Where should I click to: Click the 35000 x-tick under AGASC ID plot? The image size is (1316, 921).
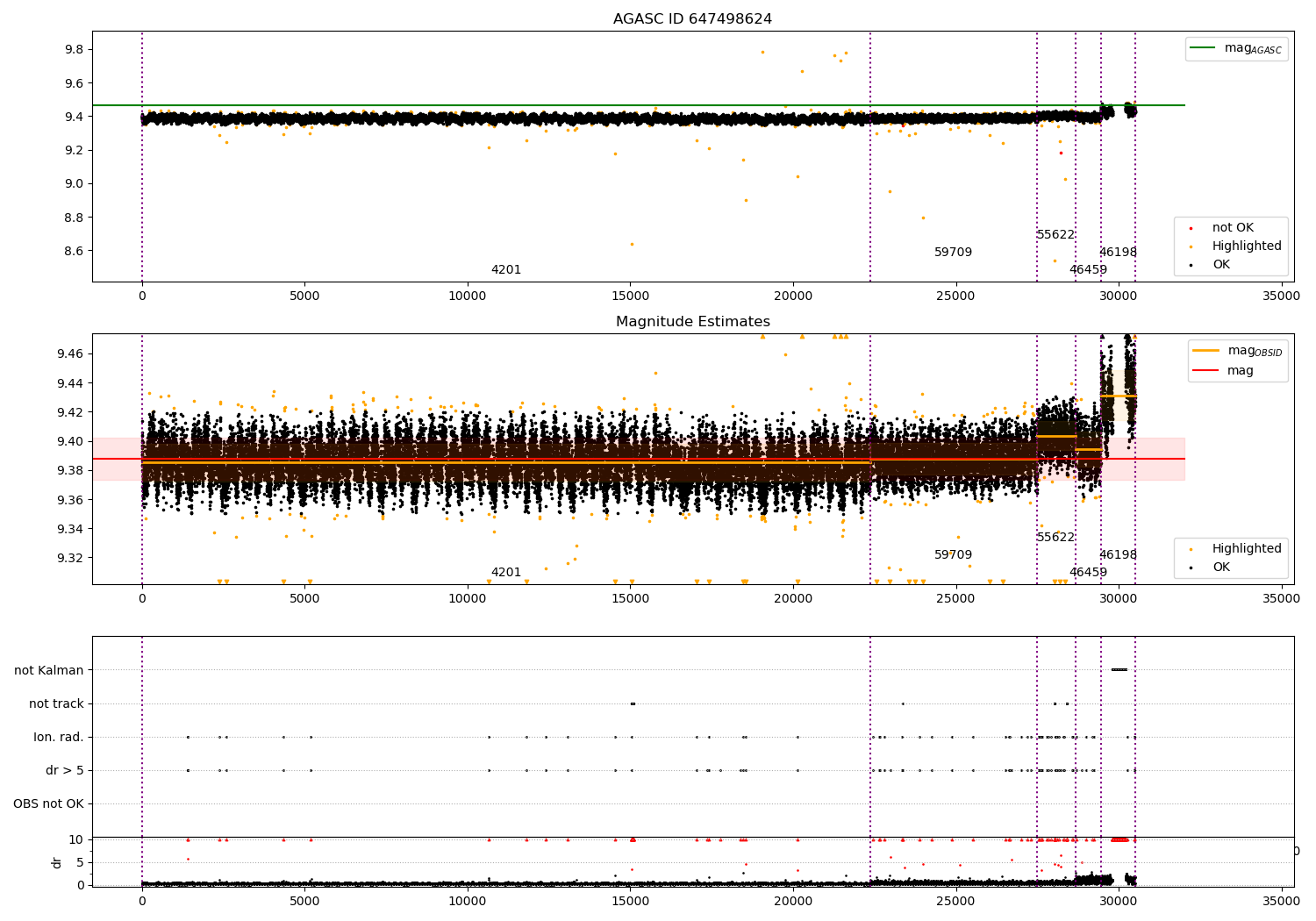click(1281, 296)
